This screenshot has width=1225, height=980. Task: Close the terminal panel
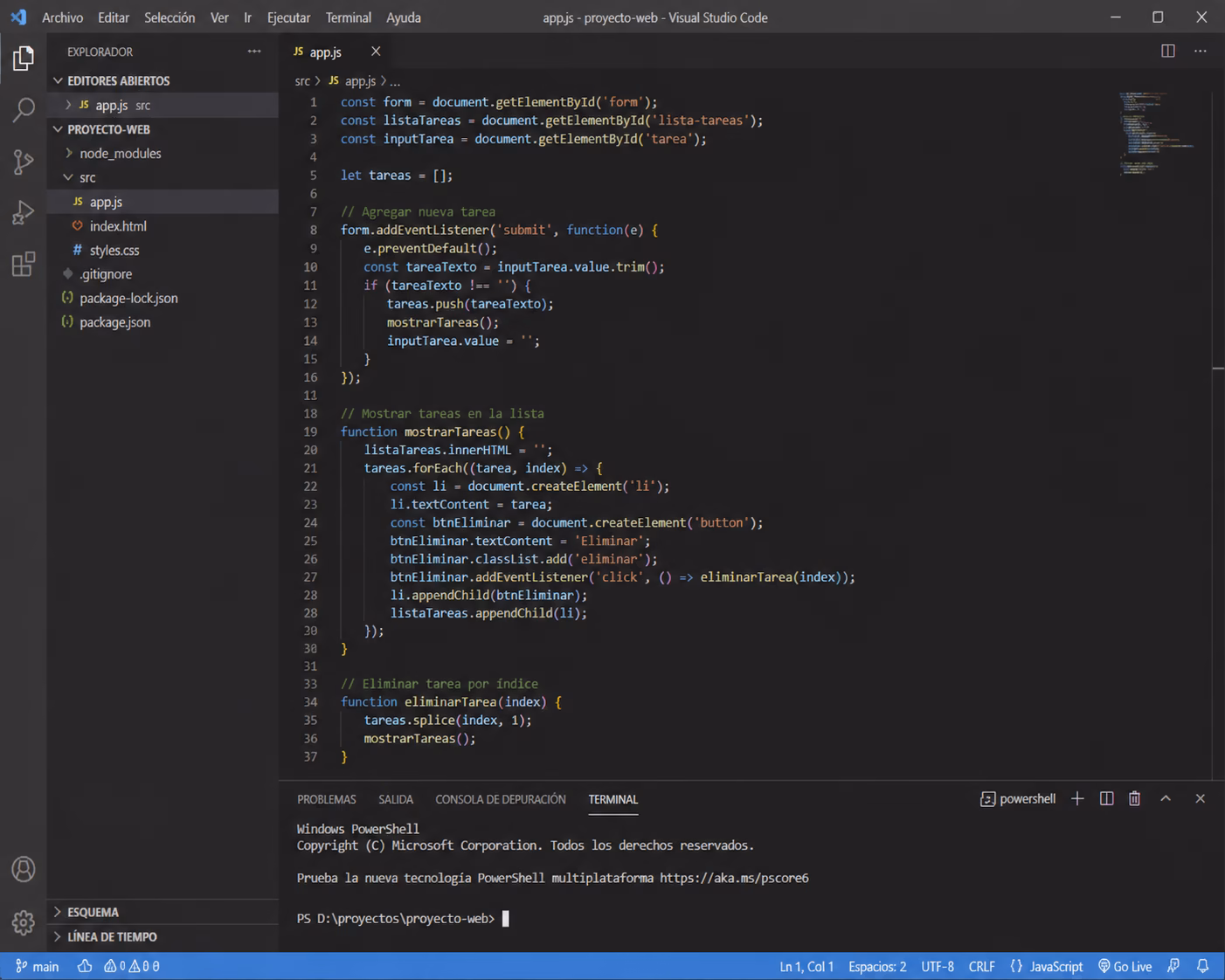point(1201,798)
